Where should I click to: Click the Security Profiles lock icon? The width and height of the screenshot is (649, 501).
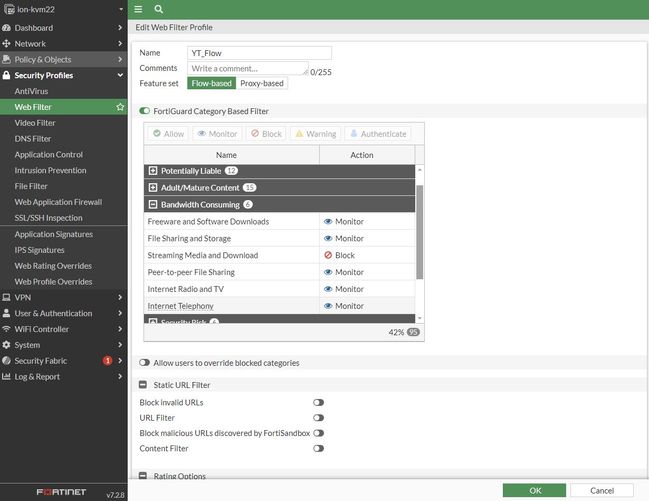click(x=6, y=75)
